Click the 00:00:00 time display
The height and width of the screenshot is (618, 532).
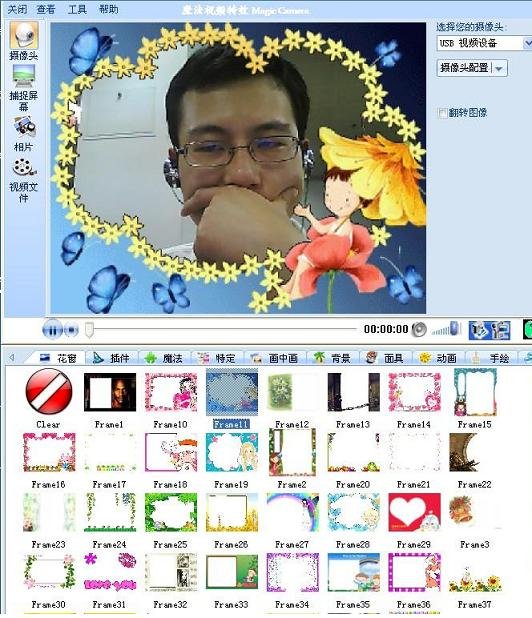click(386, 329)
